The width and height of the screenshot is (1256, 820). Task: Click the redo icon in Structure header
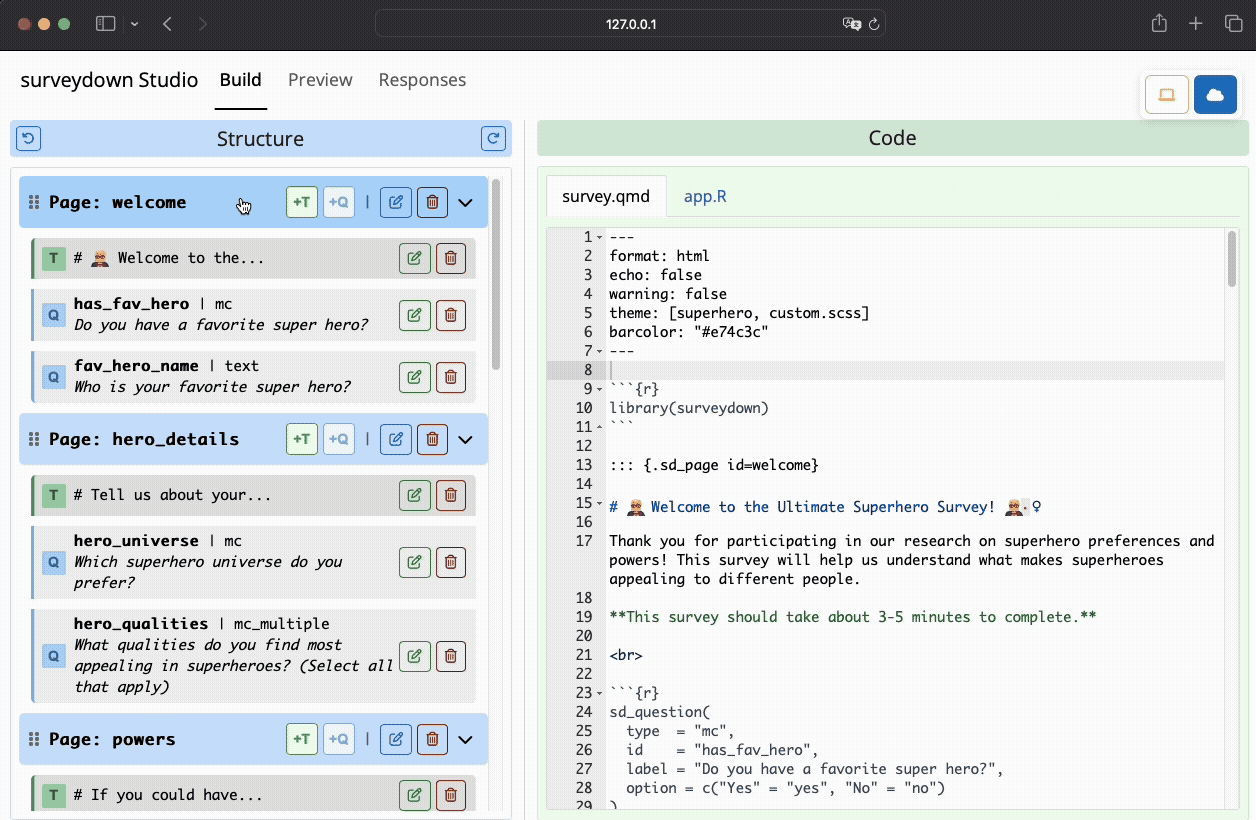tap(493, 139)
